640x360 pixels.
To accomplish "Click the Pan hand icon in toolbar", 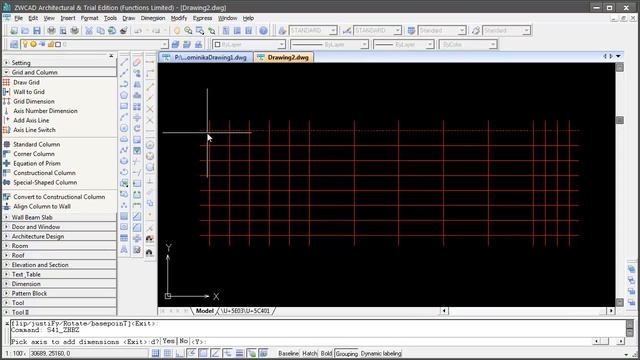I will [x=177, y=31].
